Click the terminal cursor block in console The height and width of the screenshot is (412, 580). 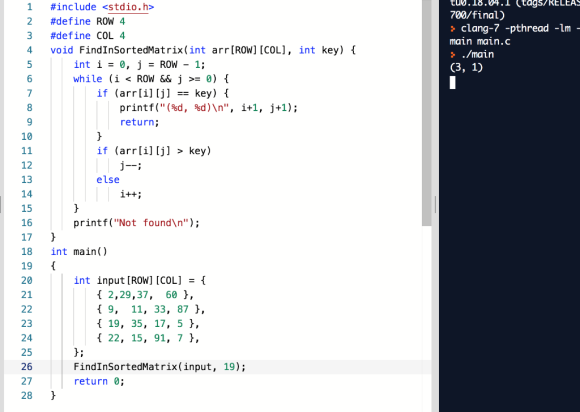click(452, 82)
